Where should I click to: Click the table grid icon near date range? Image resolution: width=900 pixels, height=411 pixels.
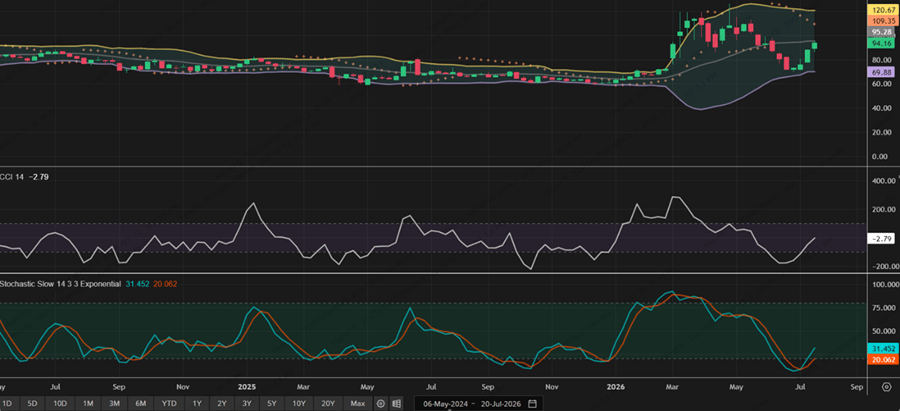(396, 404)
